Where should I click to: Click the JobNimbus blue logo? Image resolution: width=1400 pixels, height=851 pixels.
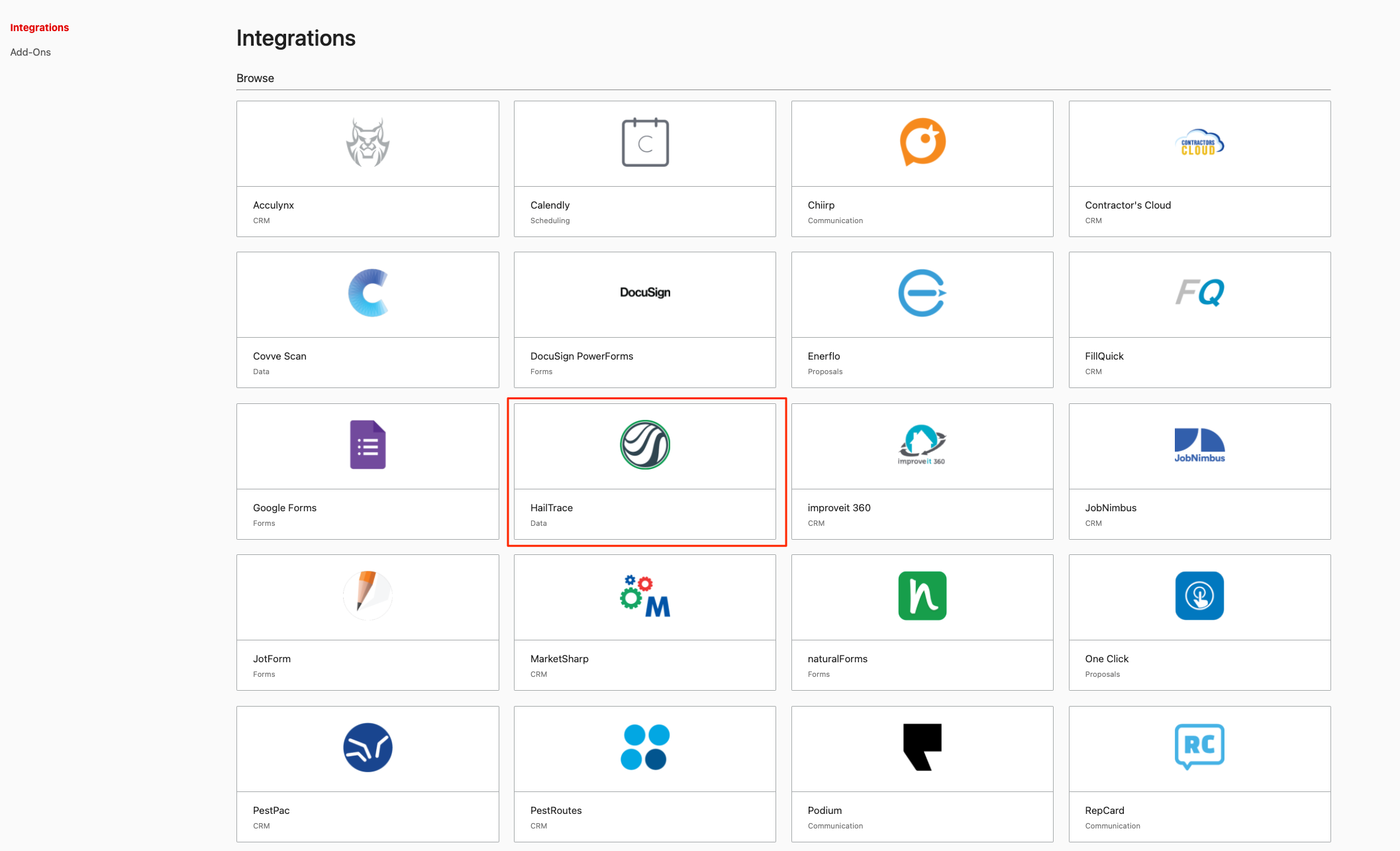(1199, 445)
